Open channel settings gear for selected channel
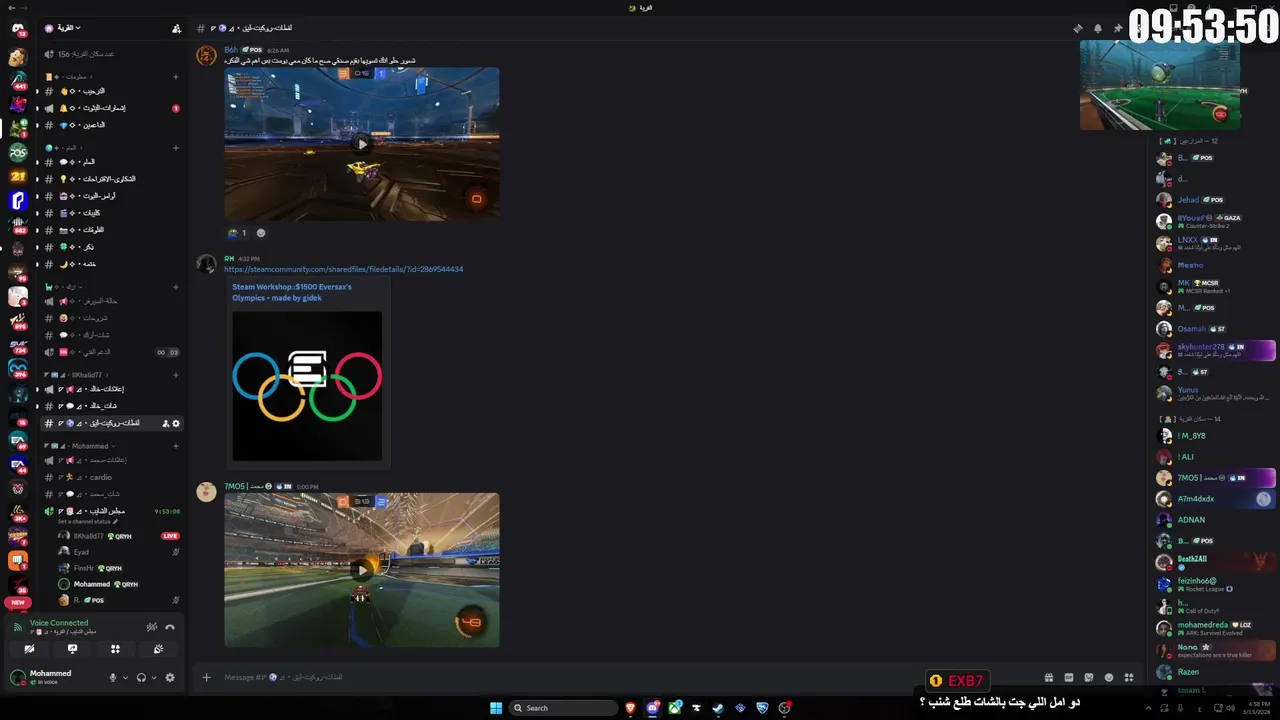 tap(176, 423)
